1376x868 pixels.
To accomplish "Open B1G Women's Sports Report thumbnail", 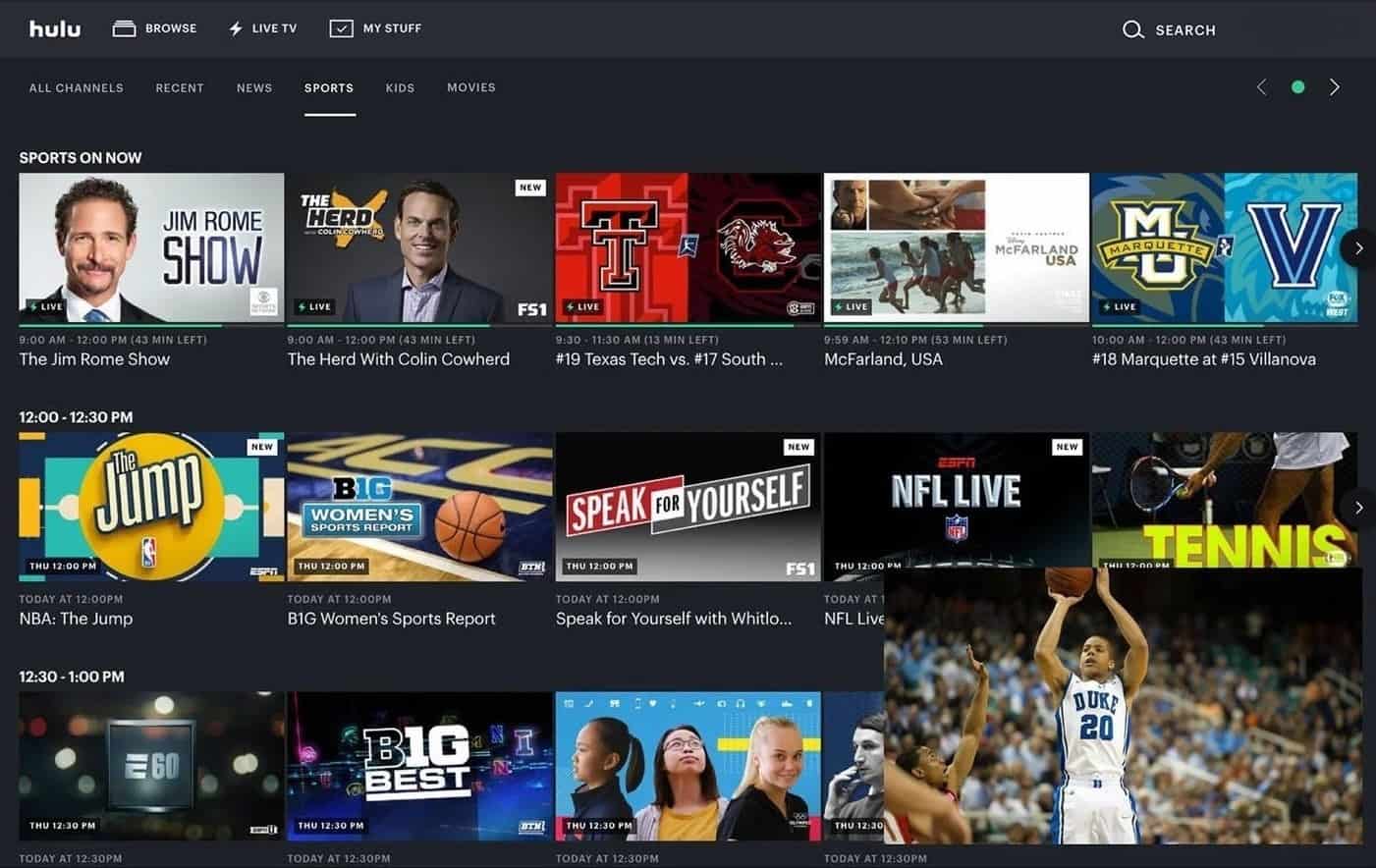I will (419, 507).
